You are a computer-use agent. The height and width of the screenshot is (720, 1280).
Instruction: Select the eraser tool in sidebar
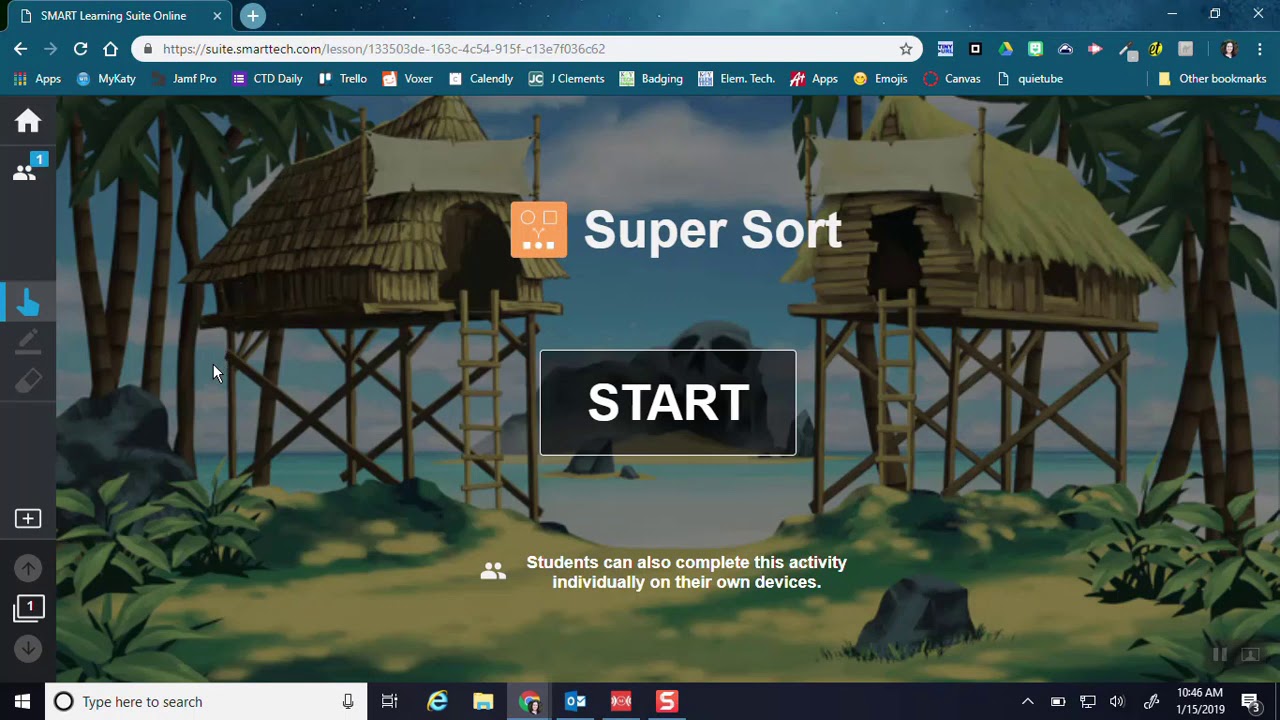click(28, 381)
